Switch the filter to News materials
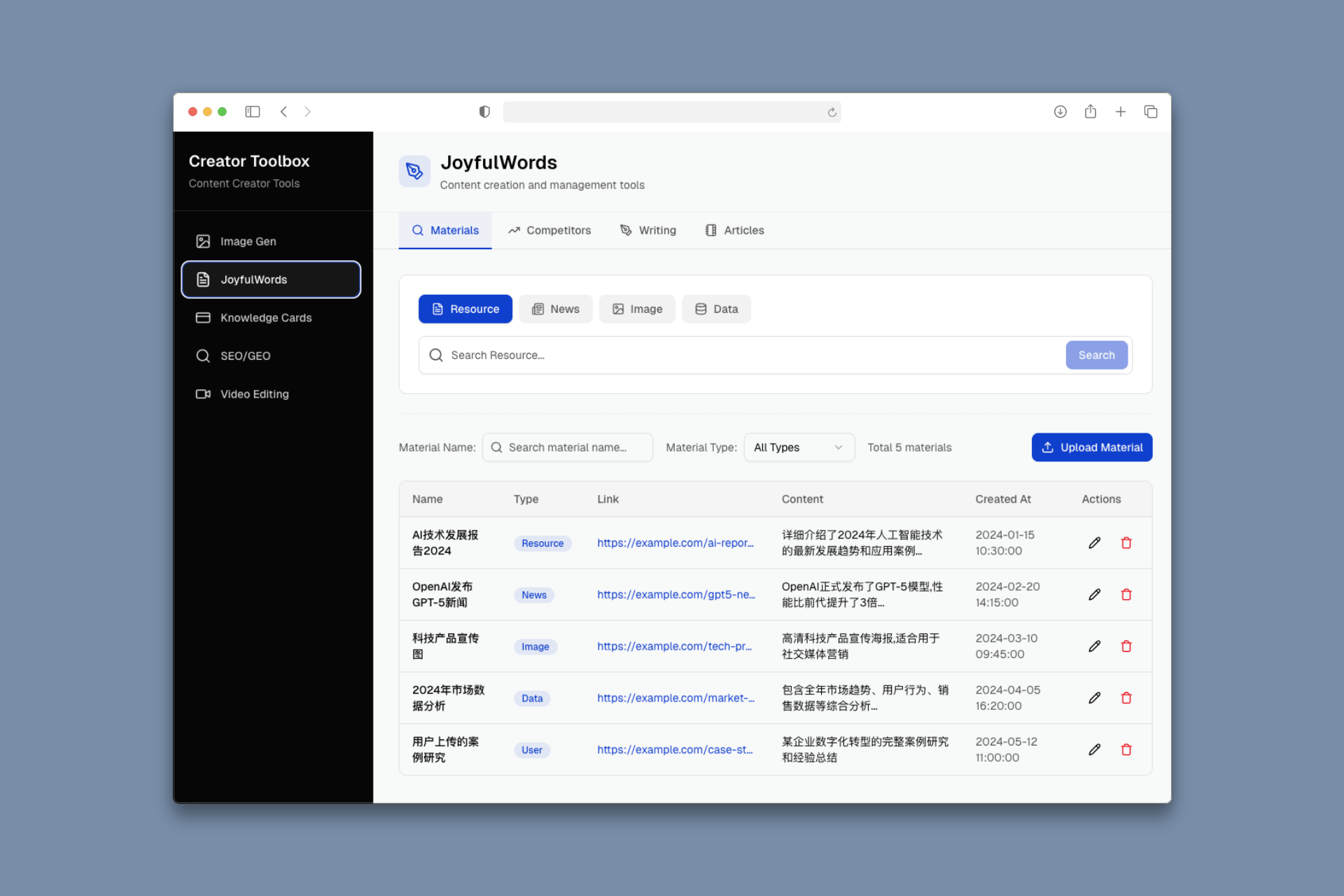Viewport: 1344px width, 896px height. pos(555,309)
